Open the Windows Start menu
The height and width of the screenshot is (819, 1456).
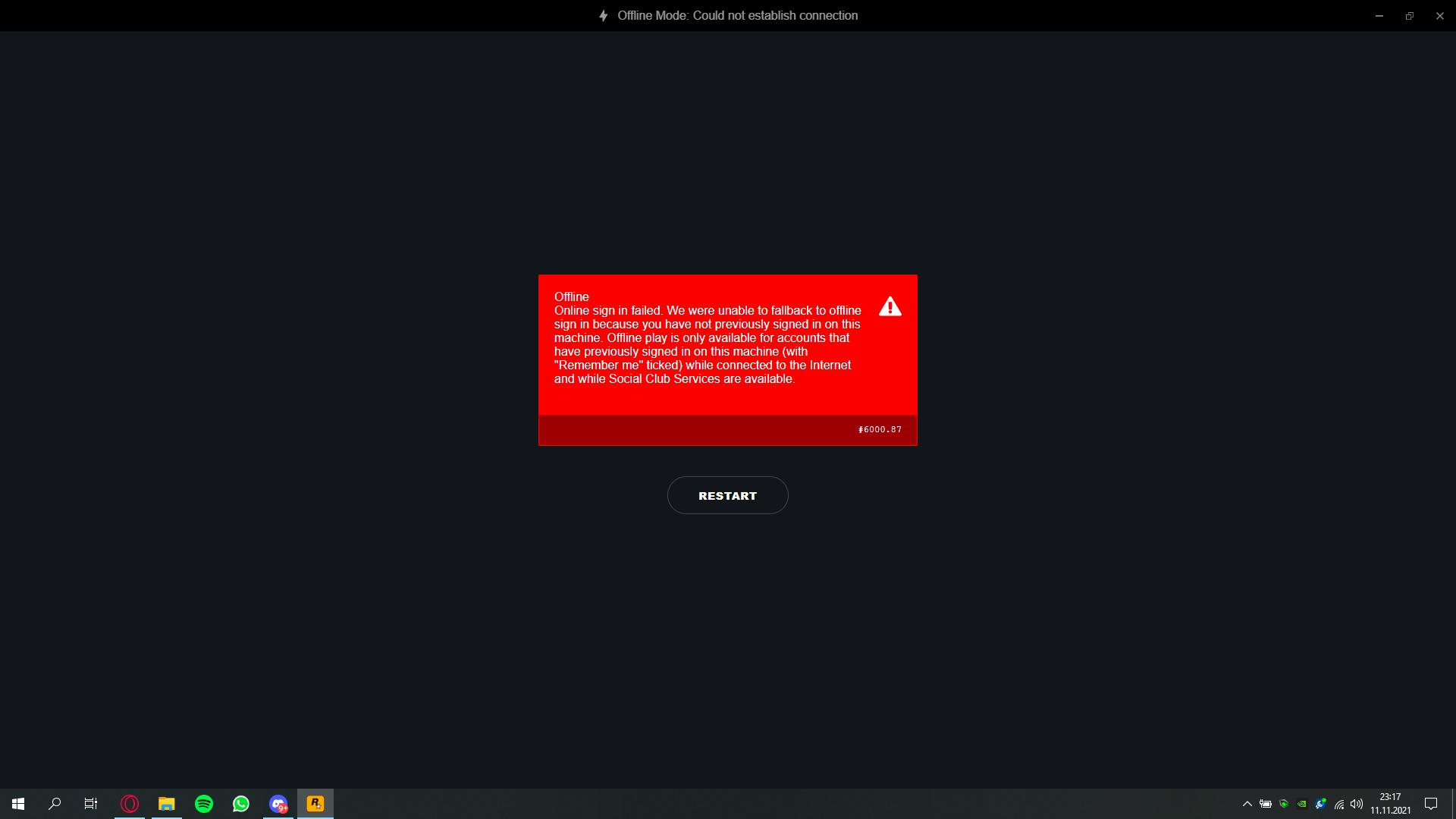[x=18, y=803]
